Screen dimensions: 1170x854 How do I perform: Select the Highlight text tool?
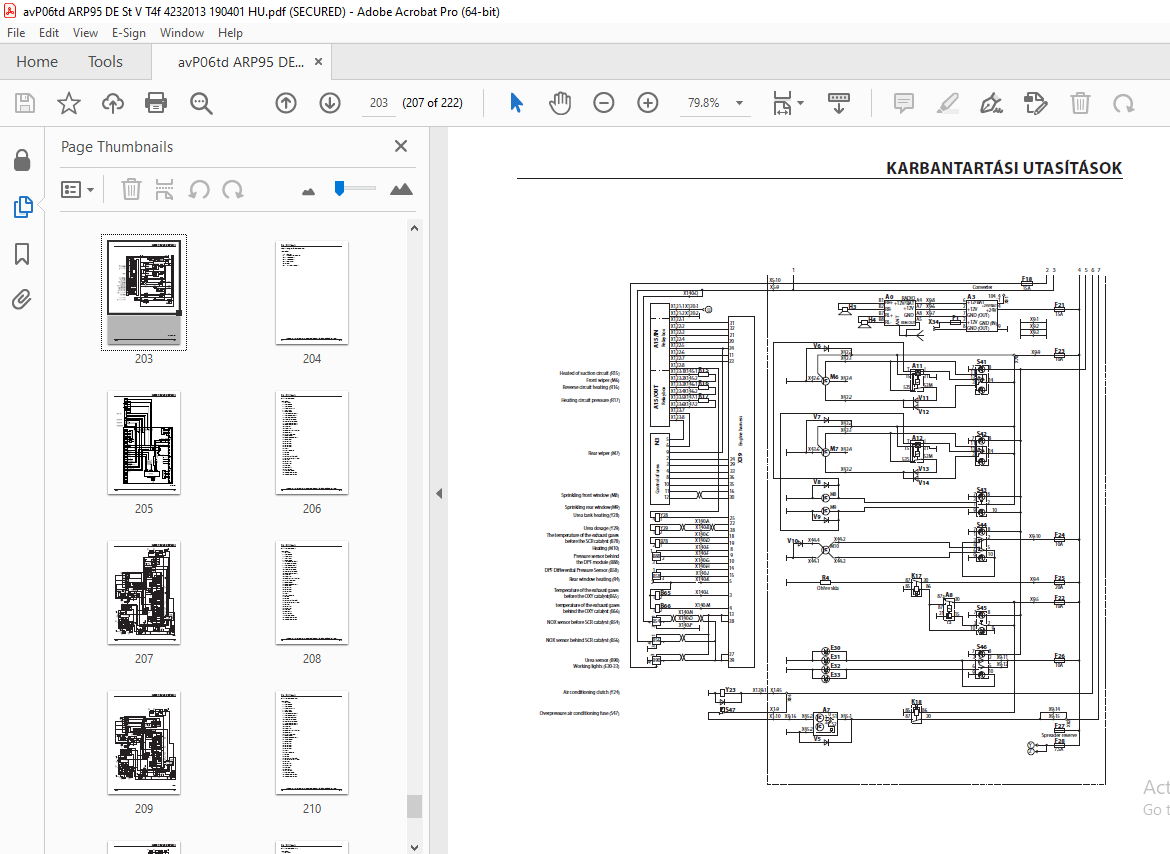[948, 103]
